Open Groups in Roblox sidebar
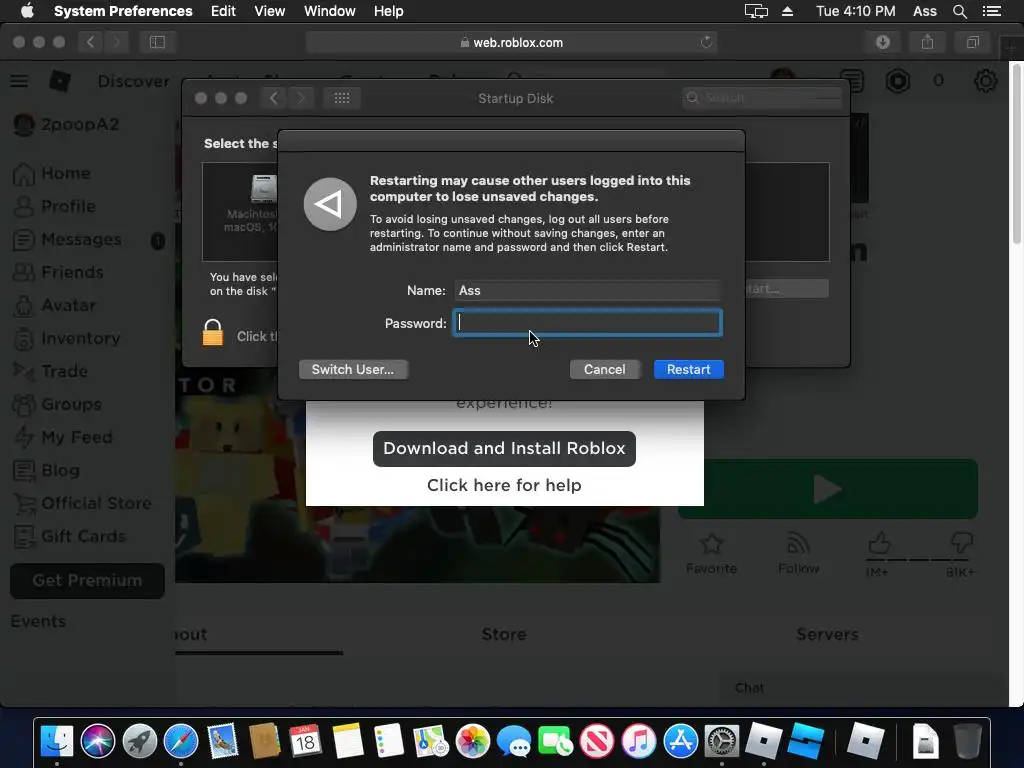Screen dimensions: 1024x768 57,404
